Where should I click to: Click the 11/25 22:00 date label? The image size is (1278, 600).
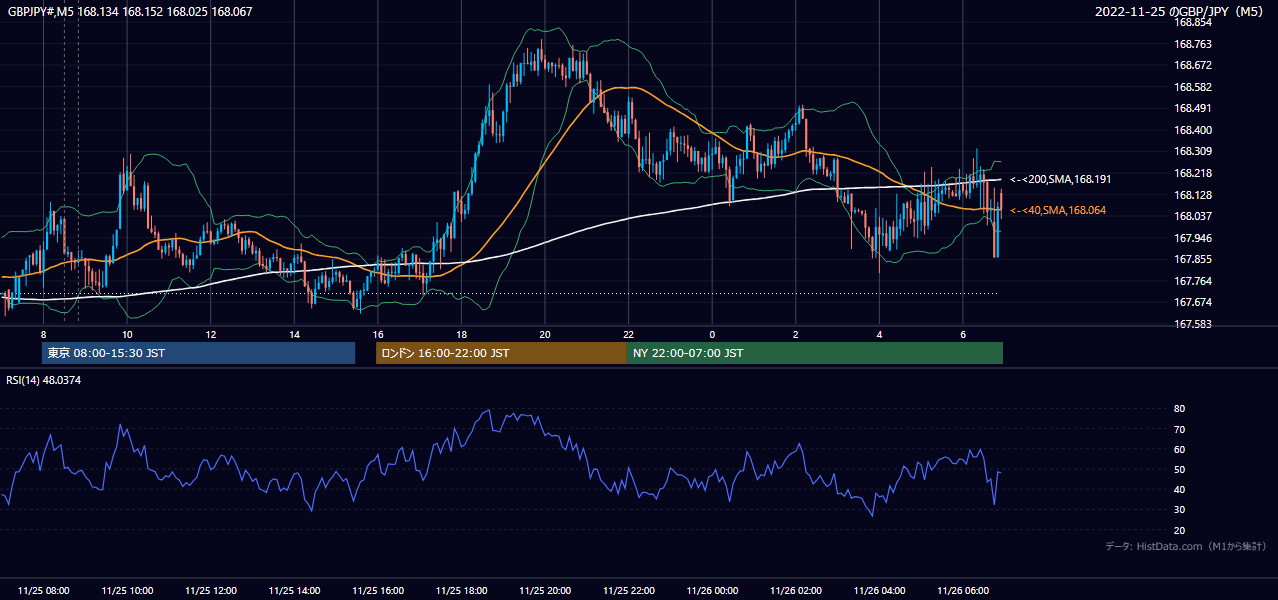(629, 590)
